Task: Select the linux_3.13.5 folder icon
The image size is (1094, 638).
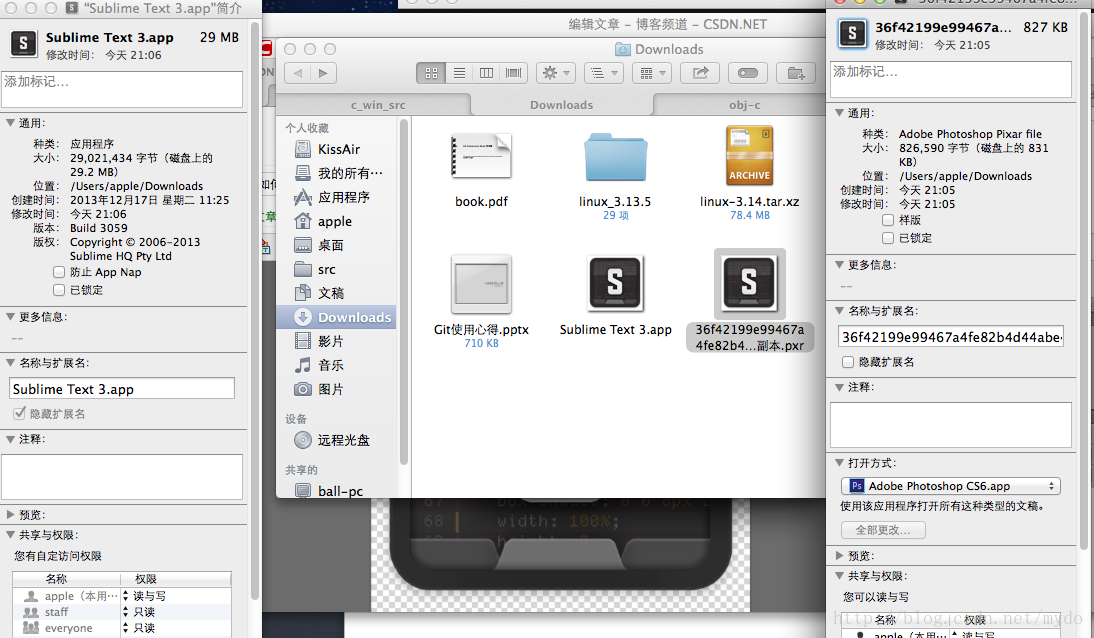Action: pyautogui.click(x=615, y=156)
